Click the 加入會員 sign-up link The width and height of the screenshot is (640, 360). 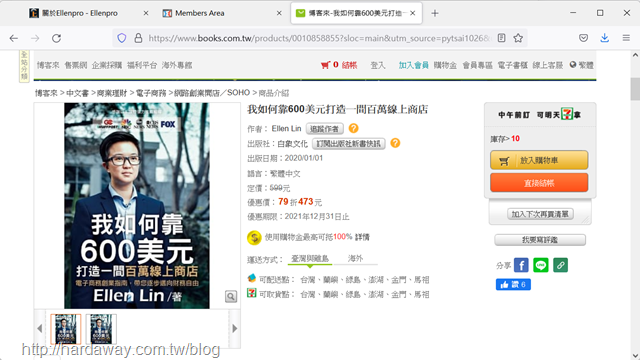pos(413,65)
